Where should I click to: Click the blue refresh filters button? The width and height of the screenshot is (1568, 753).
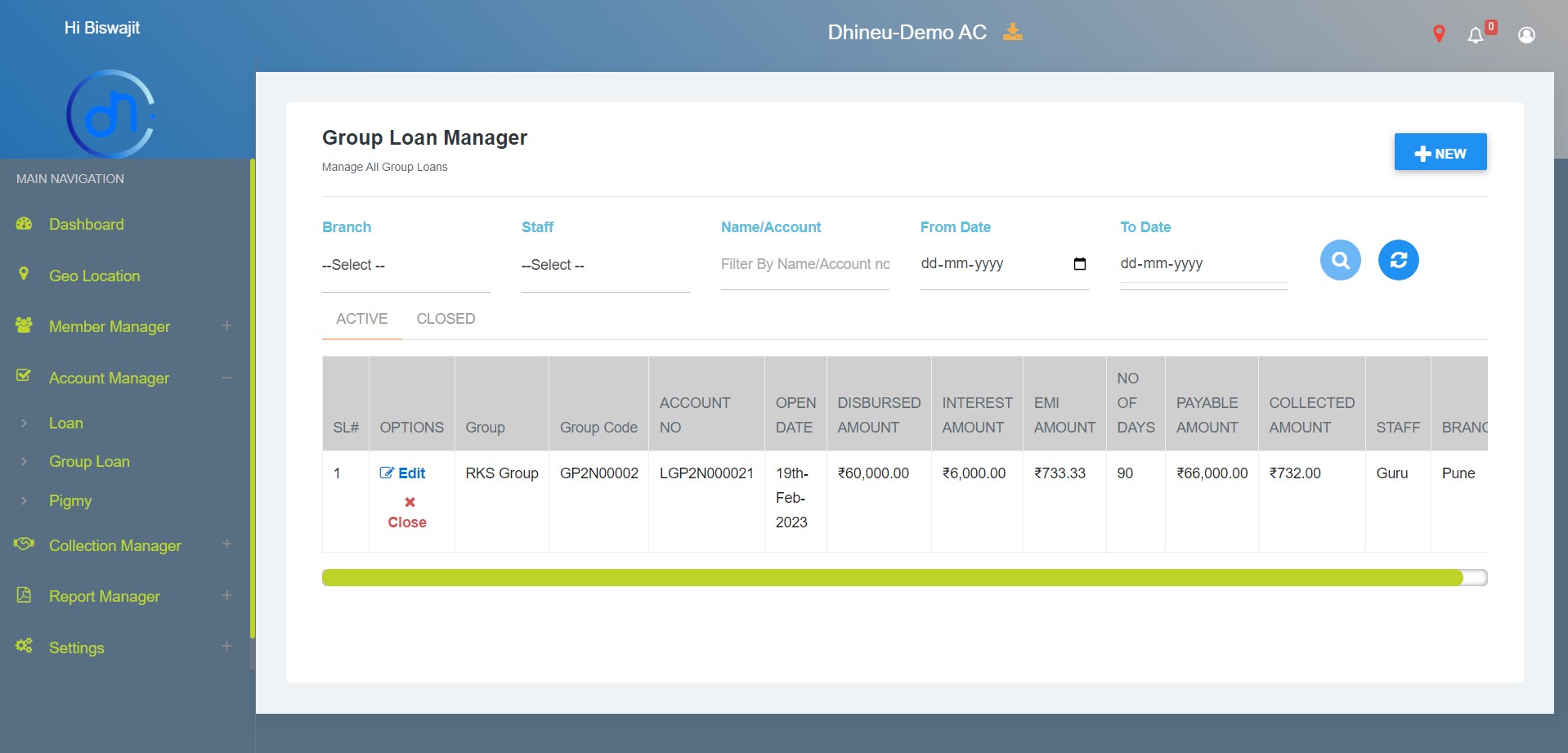coord(1398,260)
